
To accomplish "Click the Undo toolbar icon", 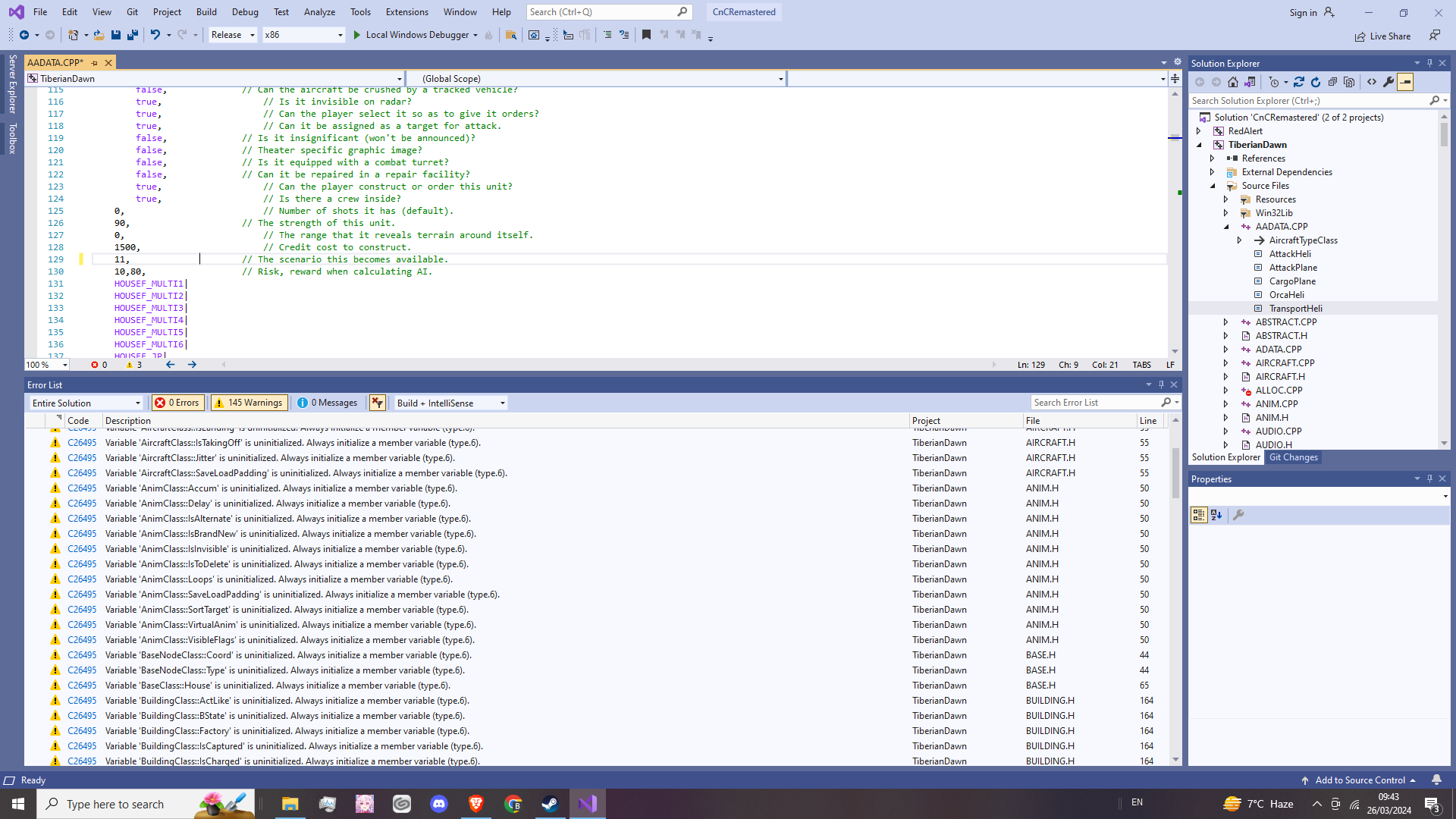I will pyautogui.click(x=155, y=35).
